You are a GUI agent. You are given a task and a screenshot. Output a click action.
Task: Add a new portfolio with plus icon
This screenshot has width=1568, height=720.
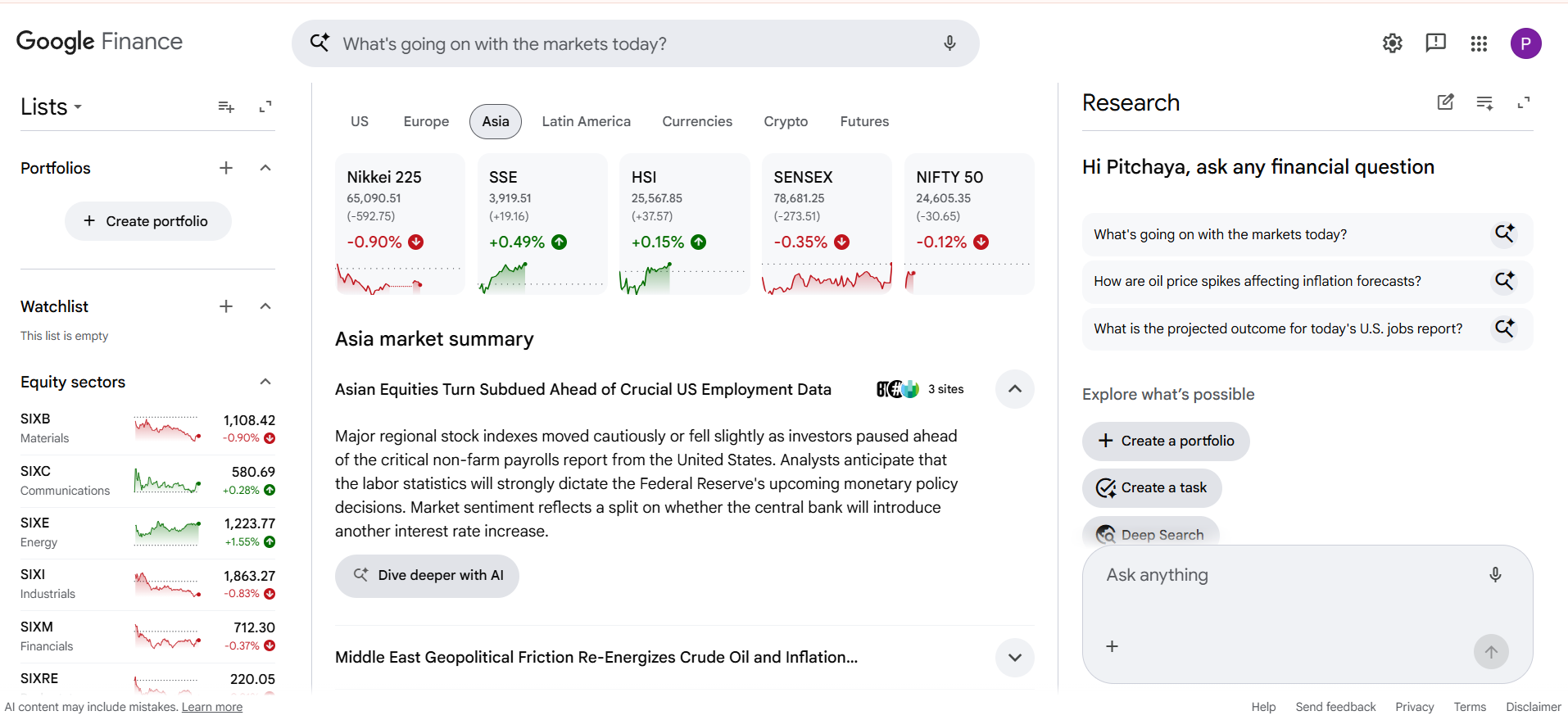(226, 168)
